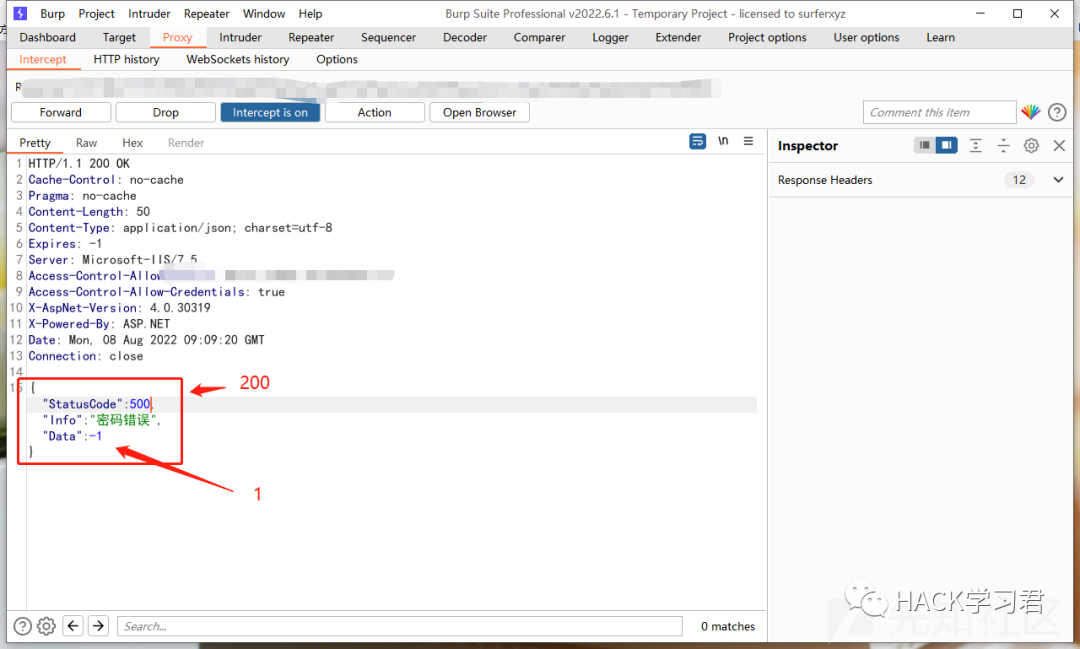Screen dimensions: 1080x649
Task: Open the help icon beside the comment field
Action: (x=1057, y=112)
